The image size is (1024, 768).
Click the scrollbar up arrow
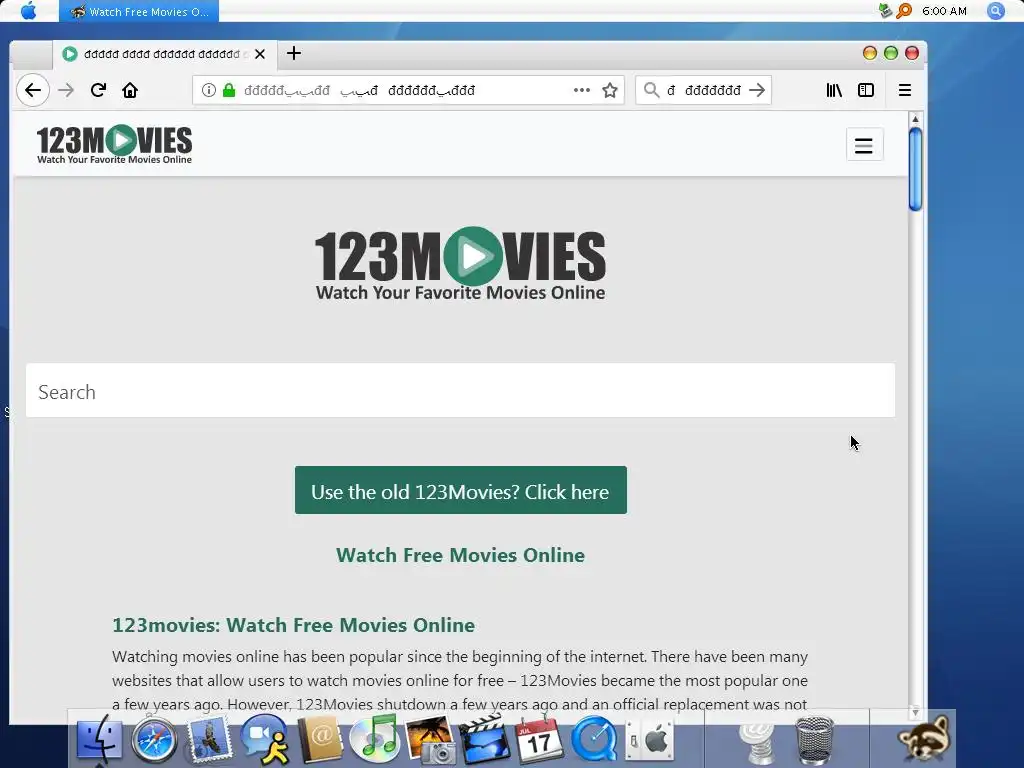click(915, 119)
